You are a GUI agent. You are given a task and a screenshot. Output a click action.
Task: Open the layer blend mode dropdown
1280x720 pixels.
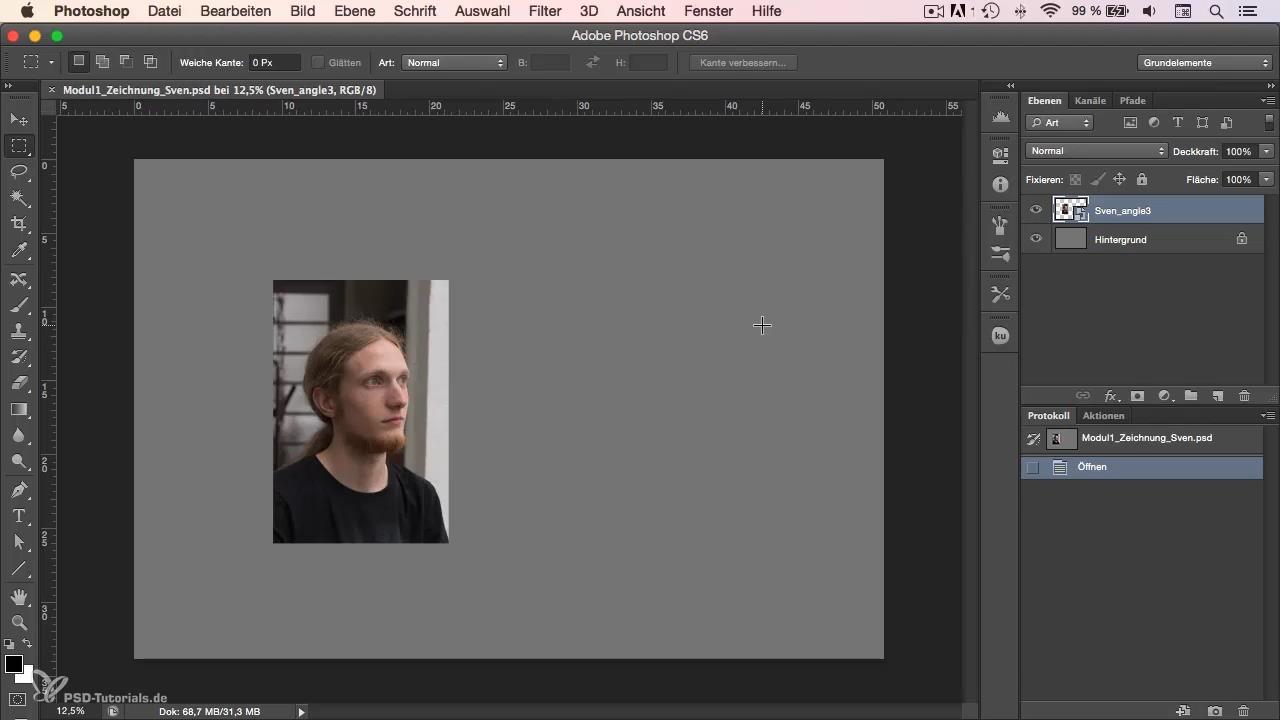(1096, 151)
